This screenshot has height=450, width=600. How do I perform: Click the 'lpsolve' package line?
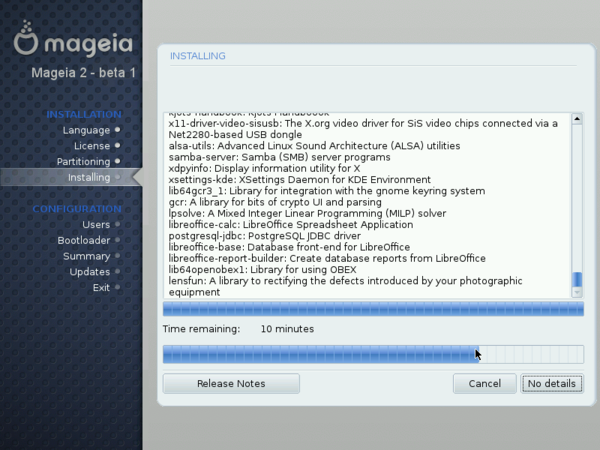pos(307,213)
